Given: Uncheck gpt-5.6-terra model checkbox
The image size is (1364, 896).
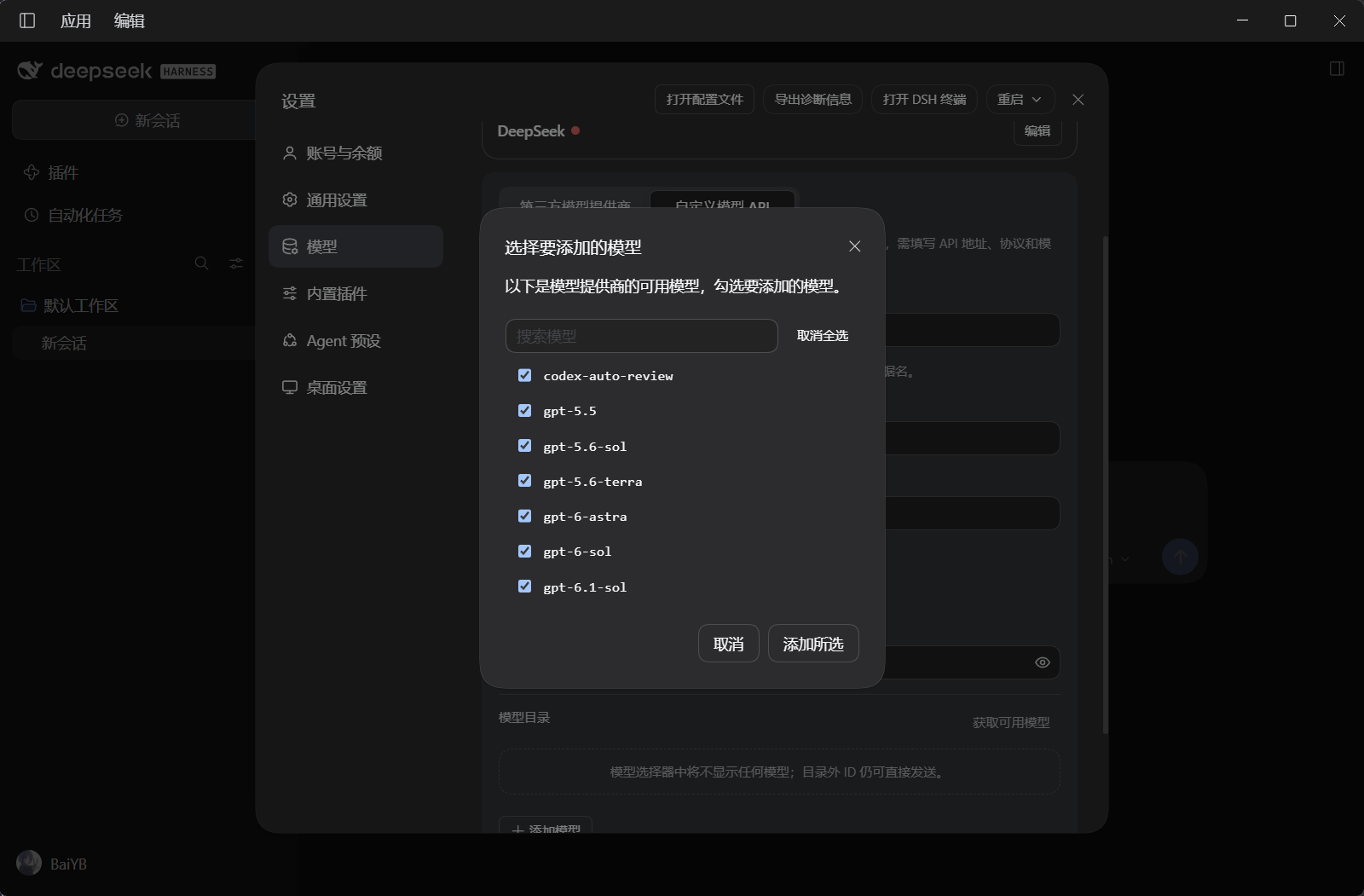Looking at the screenshot, I should click(524, 481).
